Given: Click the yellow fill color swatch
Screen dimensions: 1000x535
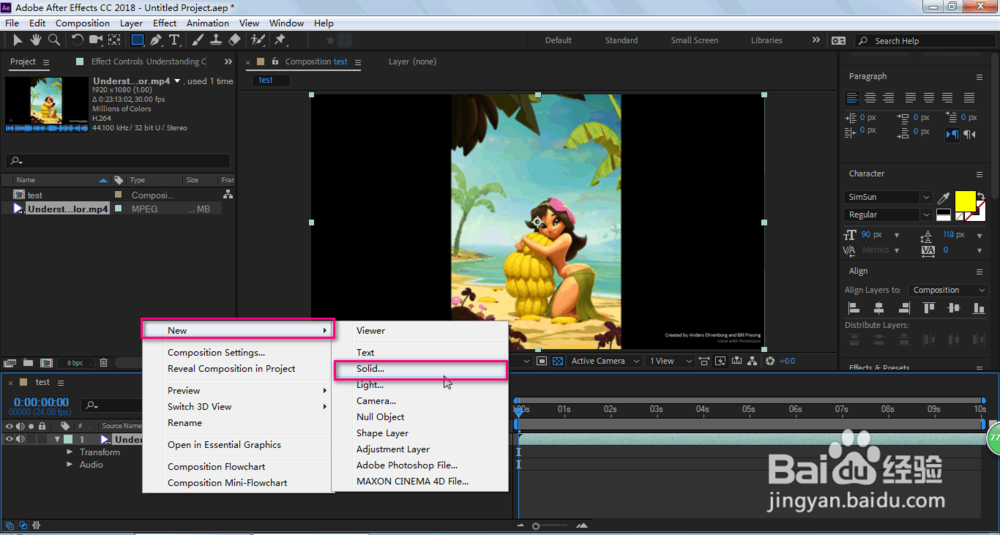Looking at the screenshot, I should tap(965, 201).
